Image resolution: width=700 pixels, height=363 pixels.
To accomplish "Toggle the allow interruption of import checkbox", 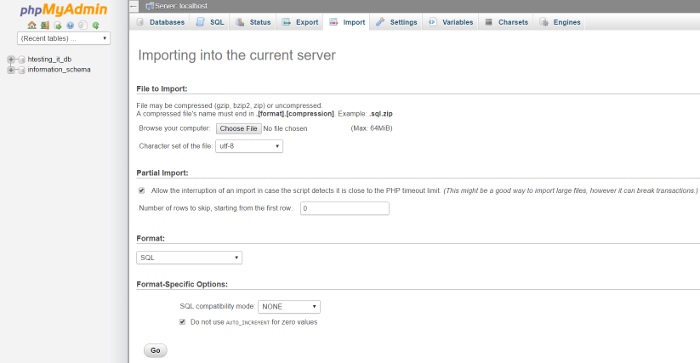I will coord(142,191).
